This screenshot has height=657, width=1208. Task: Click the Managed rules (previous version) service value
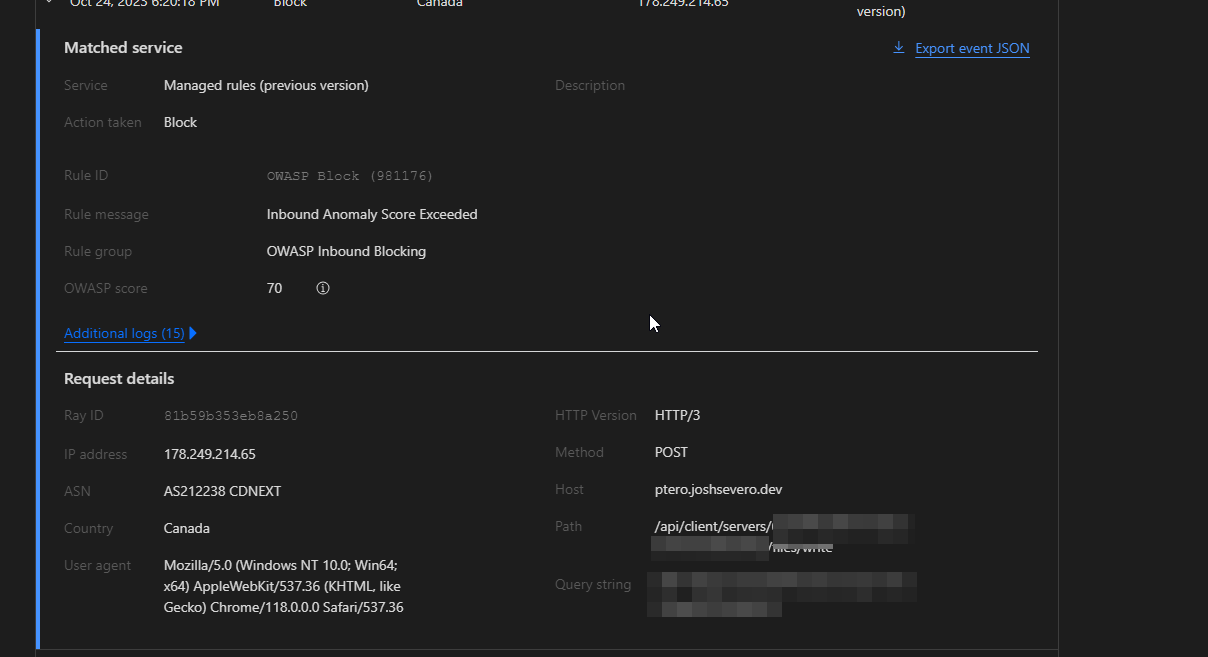[266, 85]
